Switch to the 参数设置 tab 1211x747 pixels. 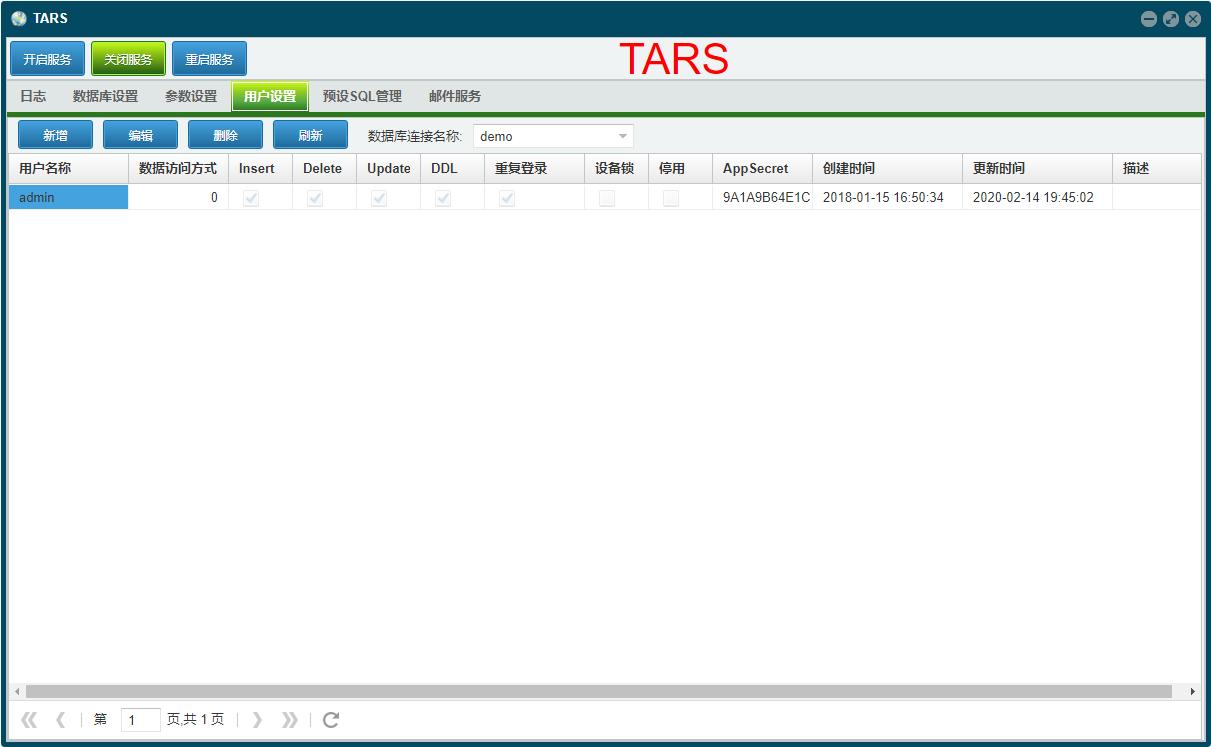pos(191,96)
